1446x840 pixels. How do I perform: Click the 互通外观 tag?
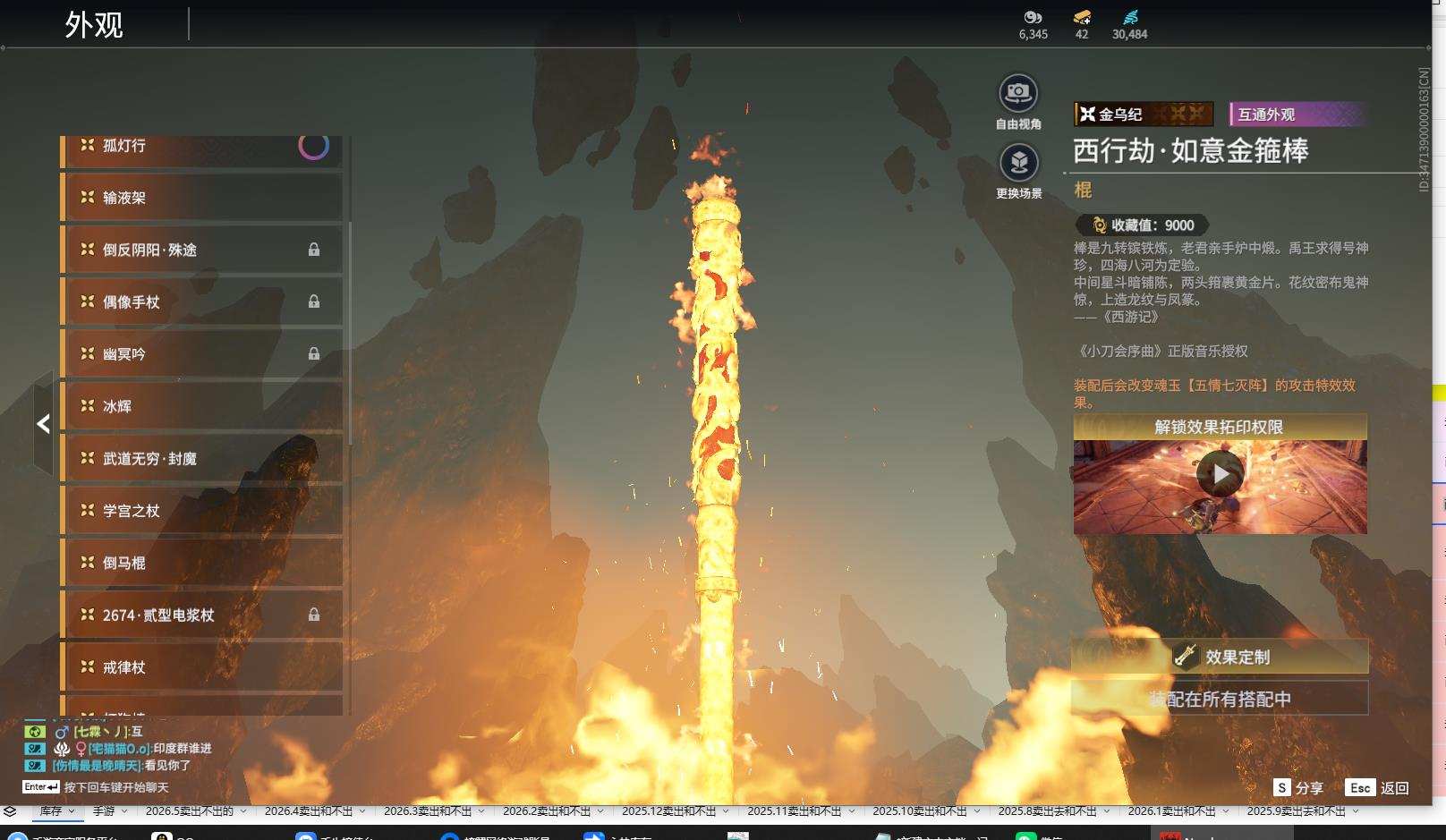(1297, 115)
